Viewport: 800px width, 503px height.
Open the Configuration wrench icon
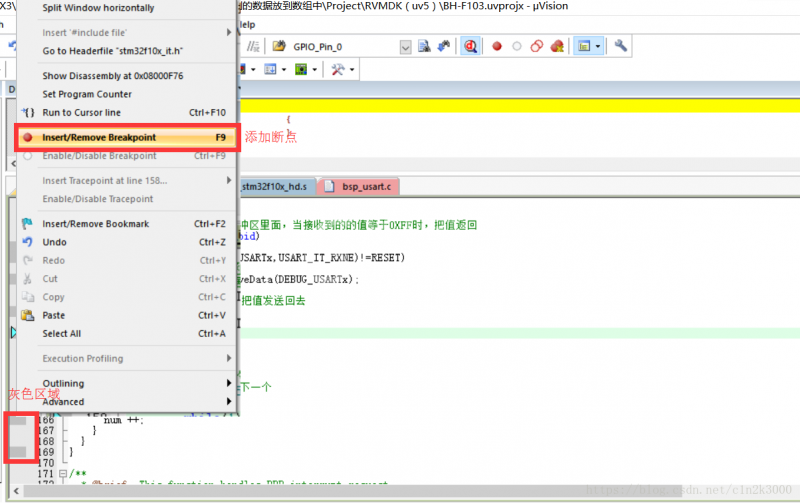(x=620, y=46)
